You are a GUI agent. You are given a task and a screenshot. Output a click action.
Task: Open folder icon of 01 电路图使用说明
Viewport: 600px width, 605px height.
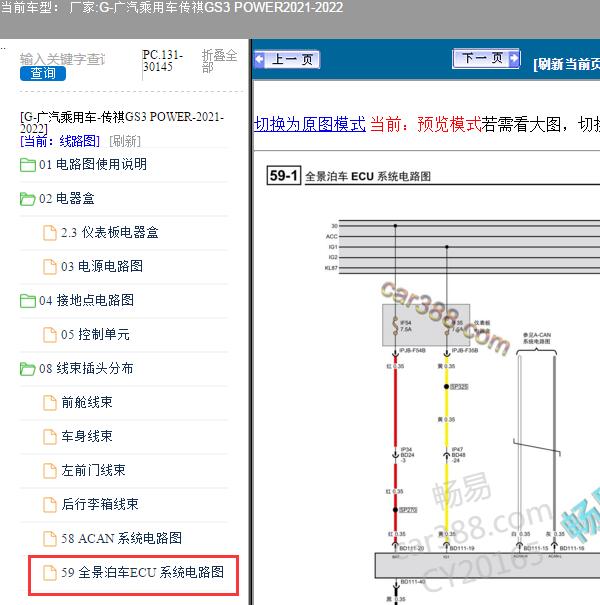pyautogui.click(x=28, y=165)
